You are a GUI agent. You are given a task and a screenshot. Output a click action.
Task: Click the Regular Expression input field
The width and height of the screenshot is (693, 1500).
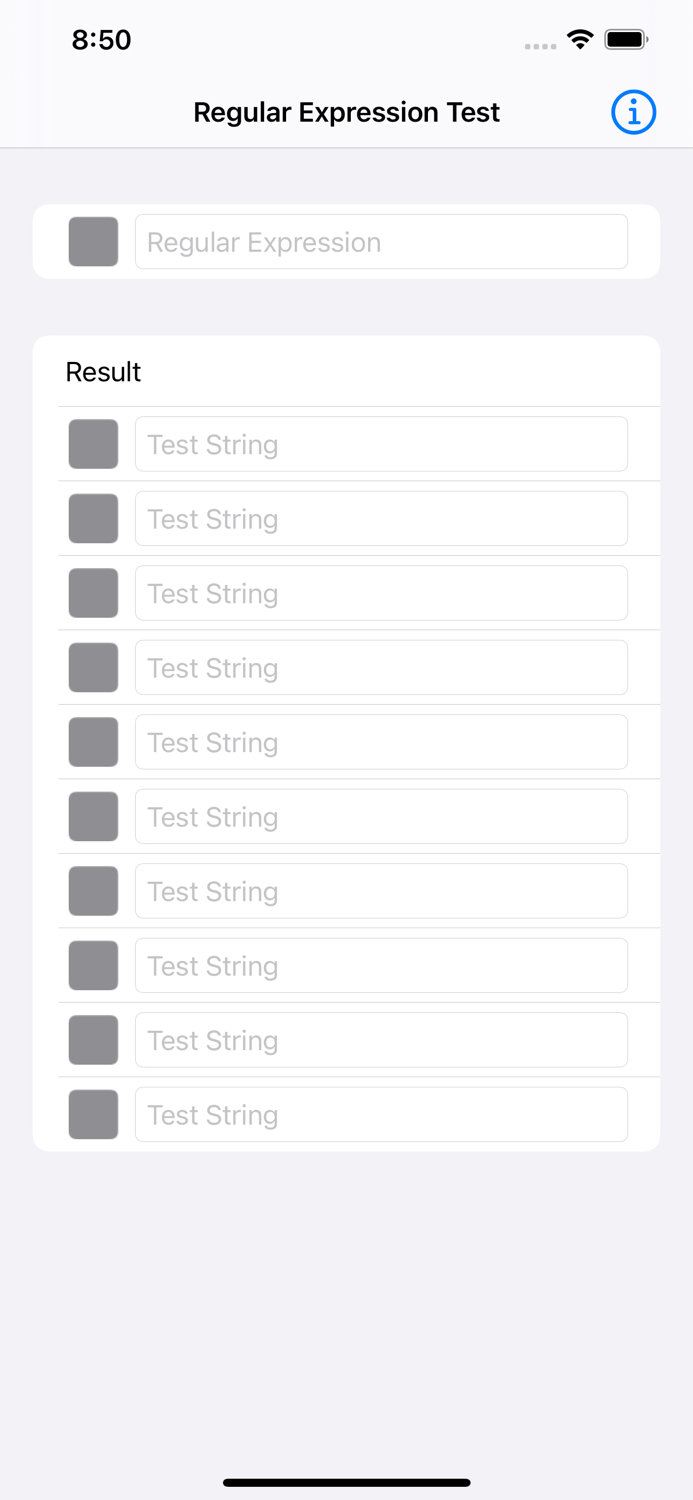[381, 241]
